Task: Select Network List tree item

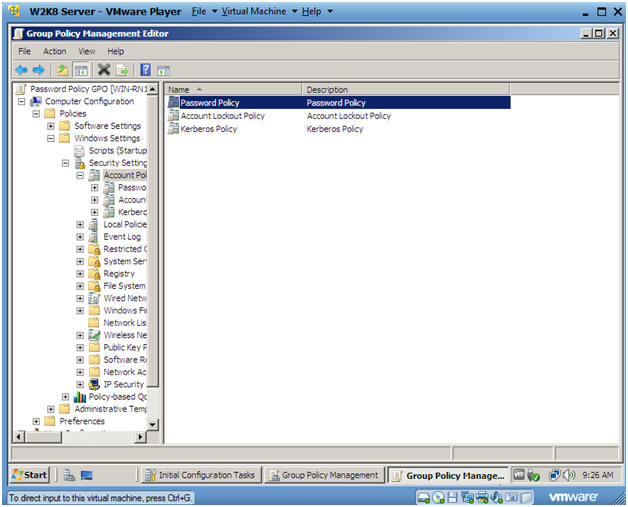Action: click(125, 323)
